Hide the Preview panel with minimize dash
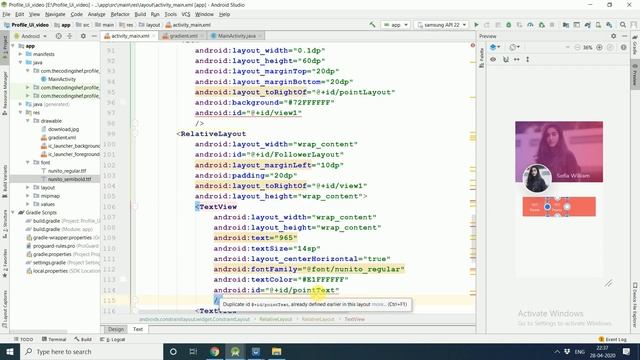640x360 pixels. pos(624,36)
